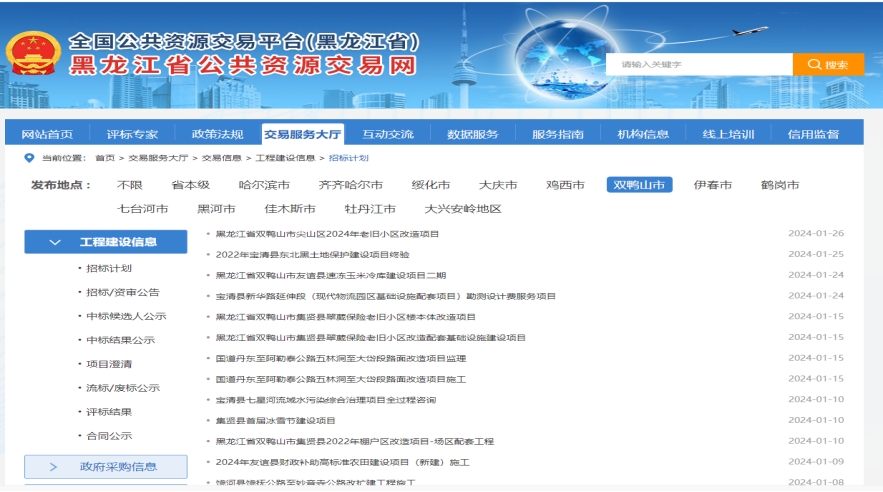Viewport: 883px width, 492px height.
Task: Choose 双鸭山市 location filter
Action: click(639, 185)
